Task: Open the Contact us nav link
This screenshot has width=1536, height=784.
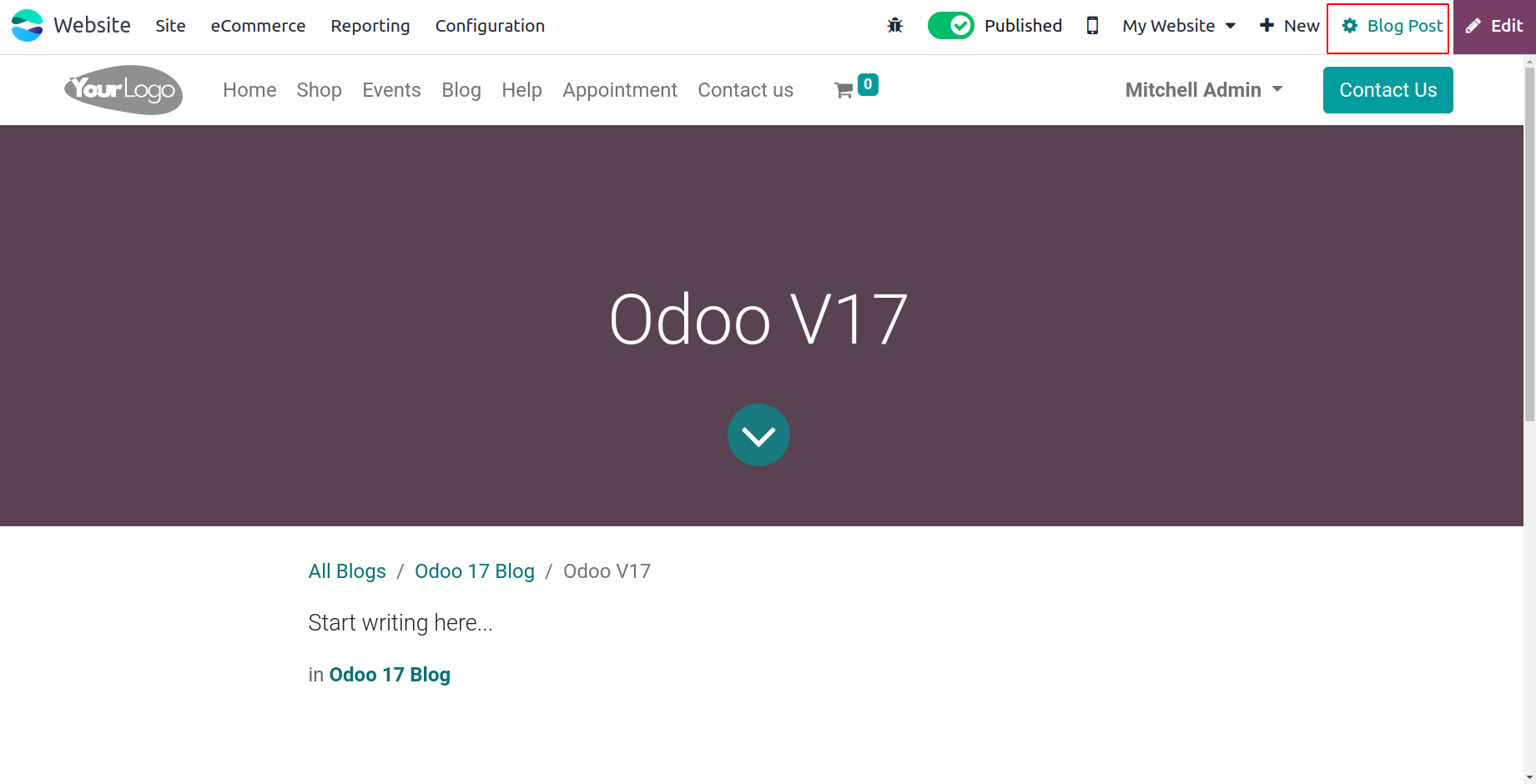Action: [x=746, y=90]
